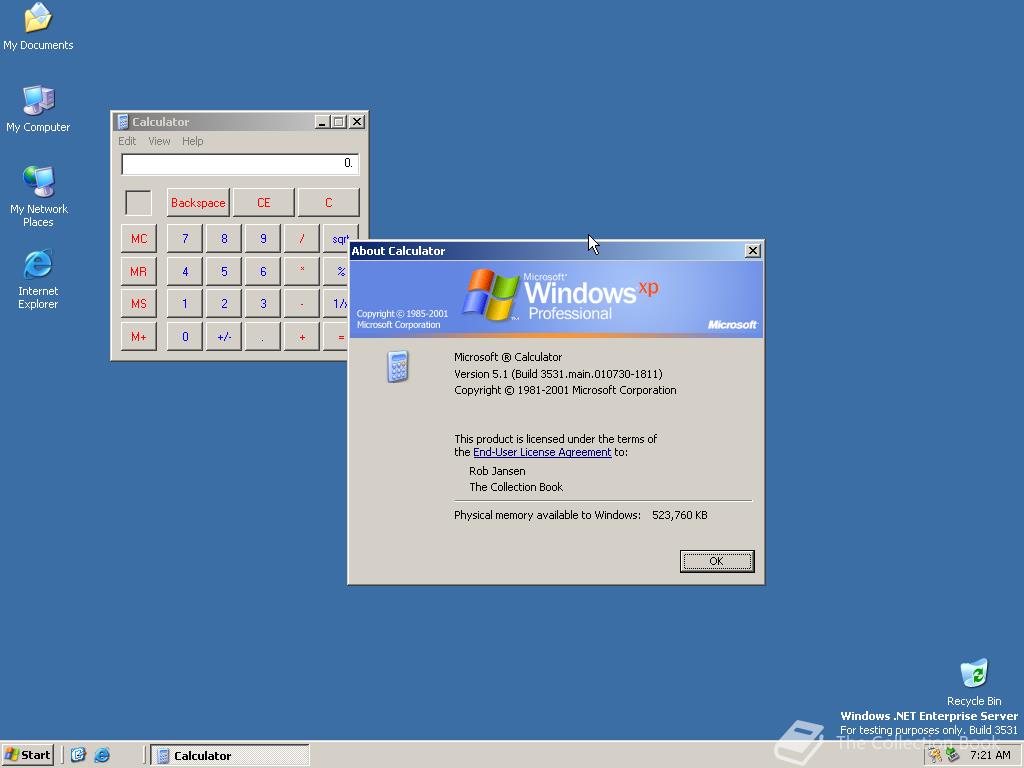
Task: Click the 0 key
Action: pos(185,336)
